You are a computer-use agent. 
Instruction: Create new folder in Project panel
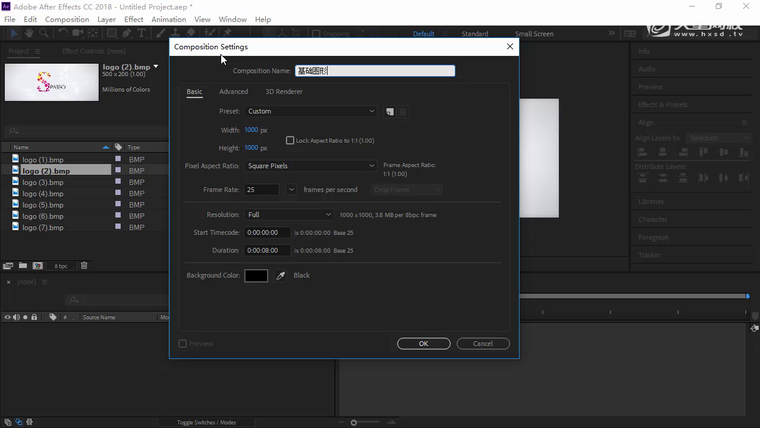22,266
